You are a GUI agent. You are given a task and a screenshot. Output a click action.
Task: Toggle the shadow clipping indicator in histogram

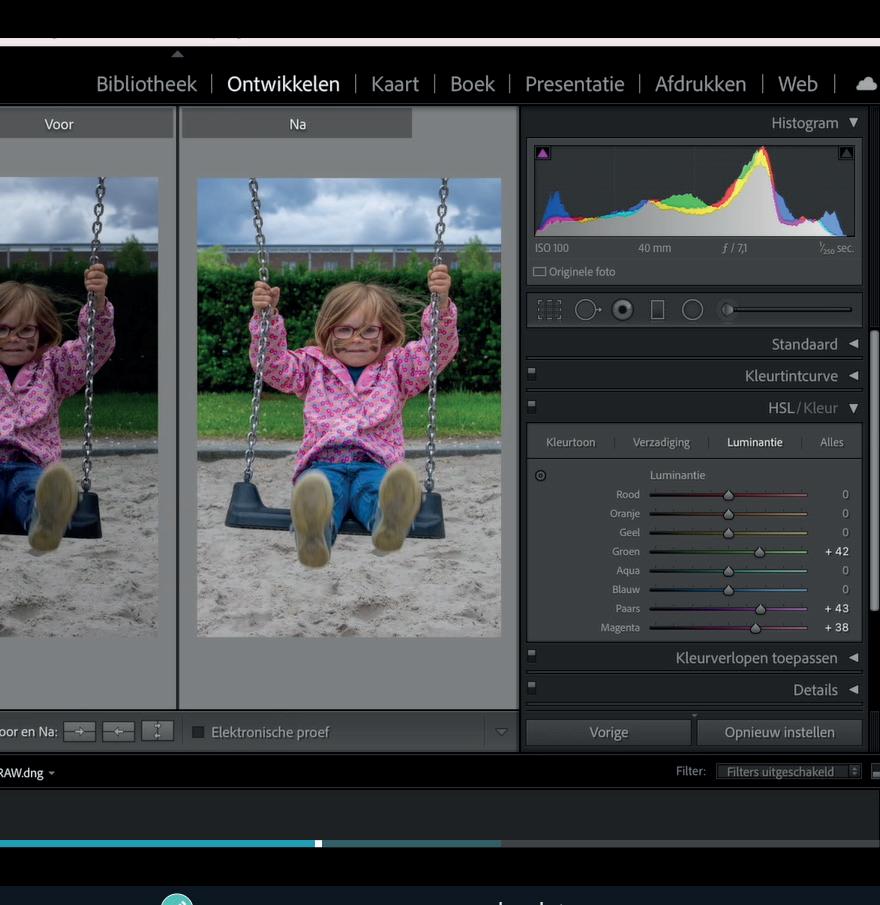543,153
